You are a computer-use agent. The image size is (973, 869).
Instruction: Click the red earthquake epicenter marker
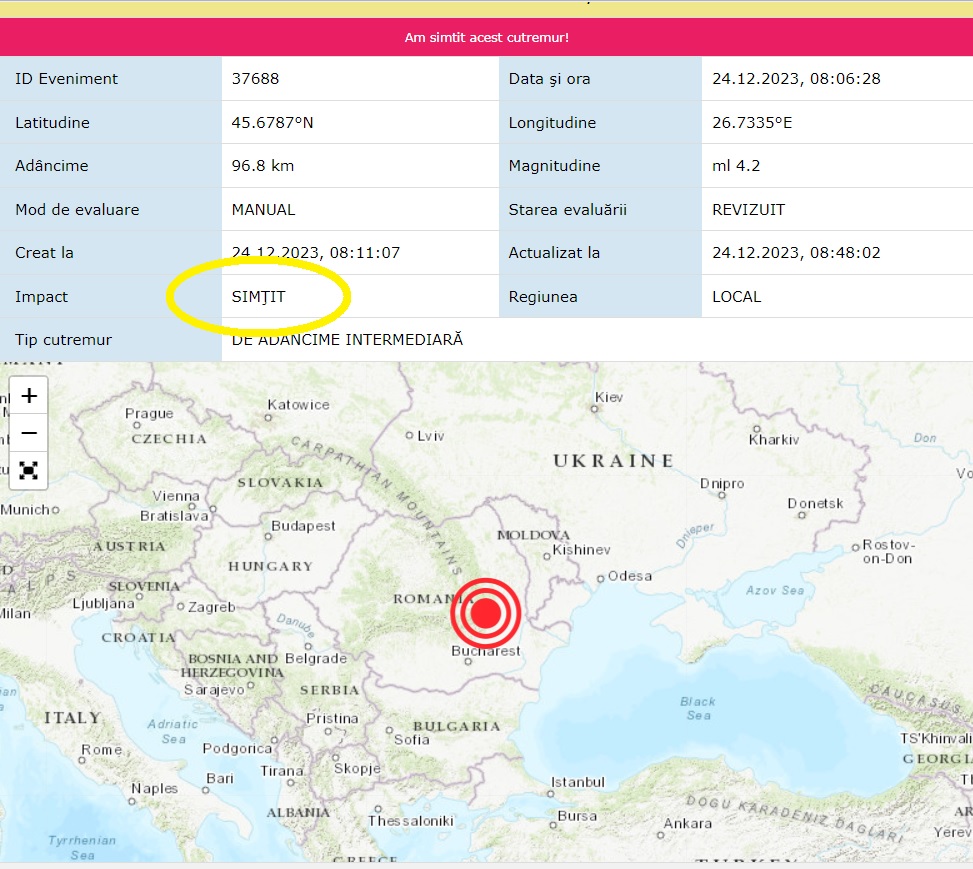coord(485,614)
